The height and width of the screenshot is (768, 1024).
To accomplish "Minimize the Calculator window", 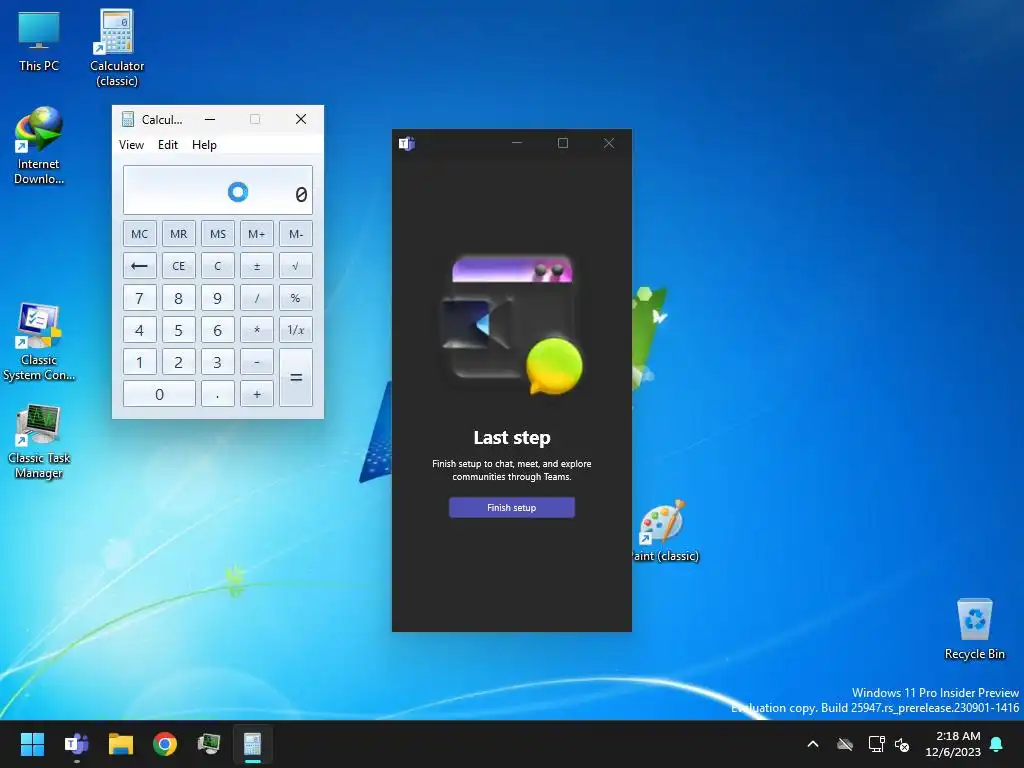I will (210, 119).
